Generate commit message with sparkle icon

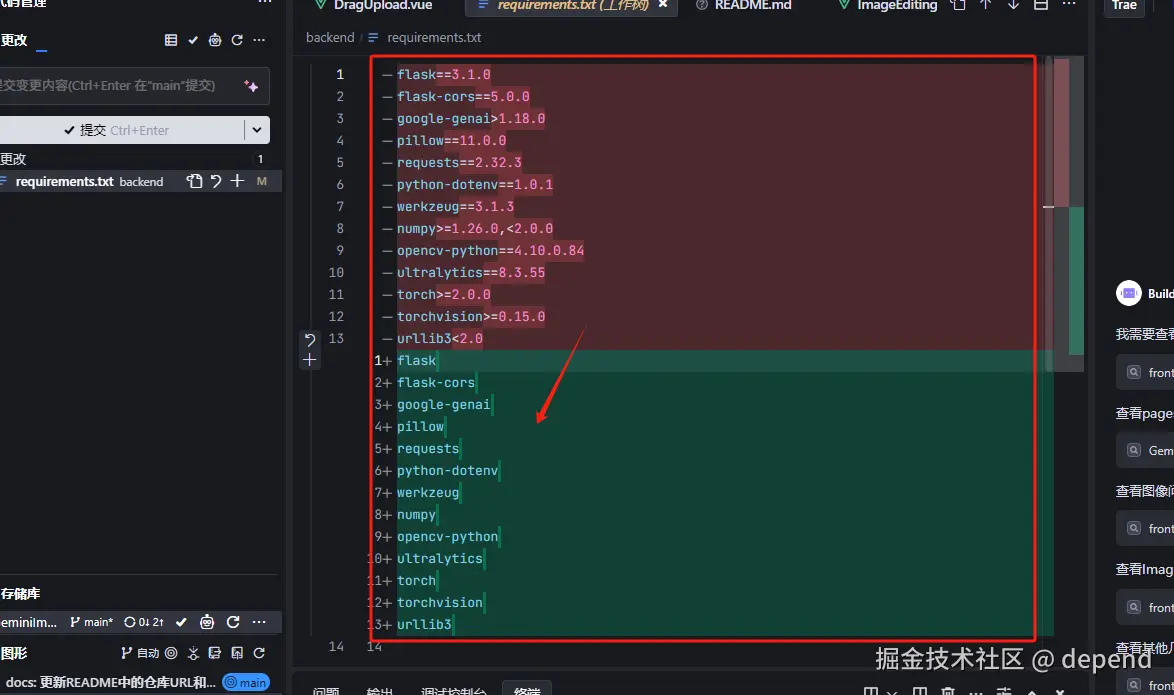252,86
